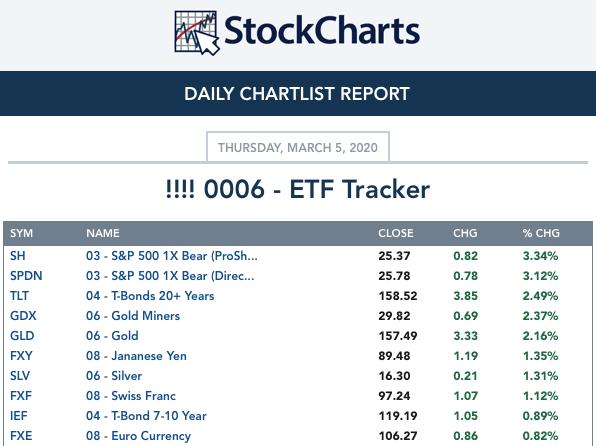596x446 pixels.
Task: Select the SLV ticker
Action: [20, 376]
